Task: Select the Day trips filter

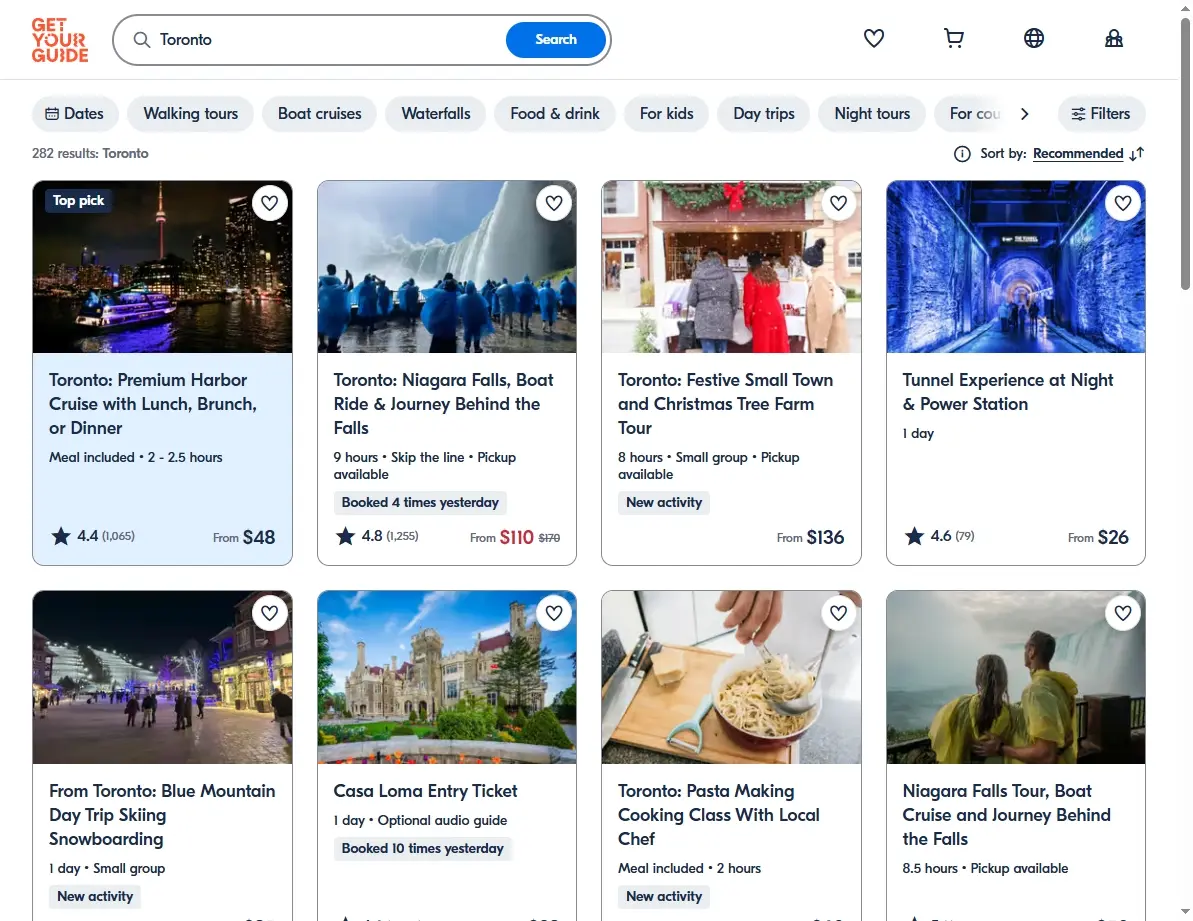Action: 764,114
